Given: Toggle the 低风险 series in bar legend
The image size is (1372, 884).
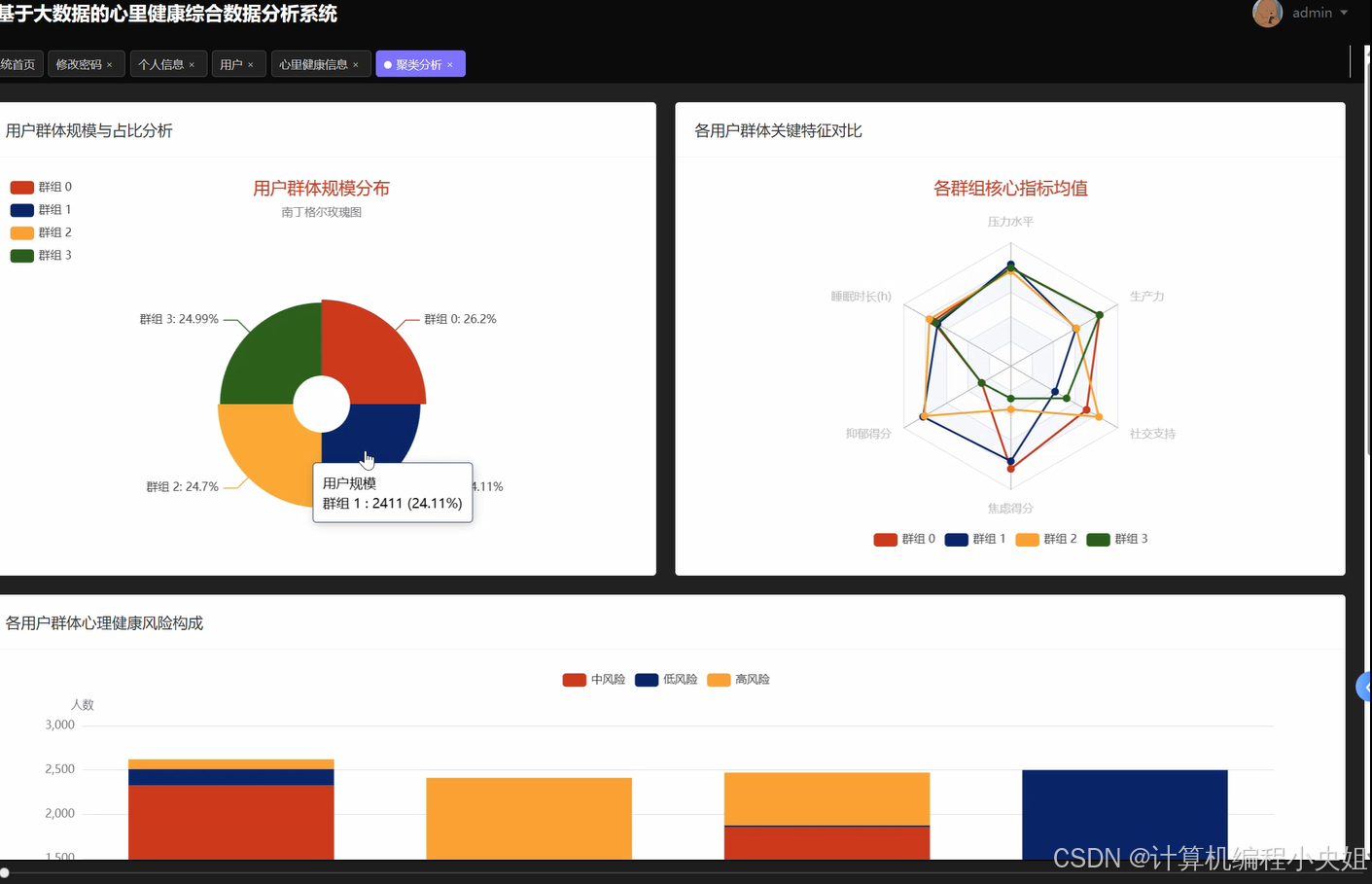Looking at the screenshot, I should 666,680.
